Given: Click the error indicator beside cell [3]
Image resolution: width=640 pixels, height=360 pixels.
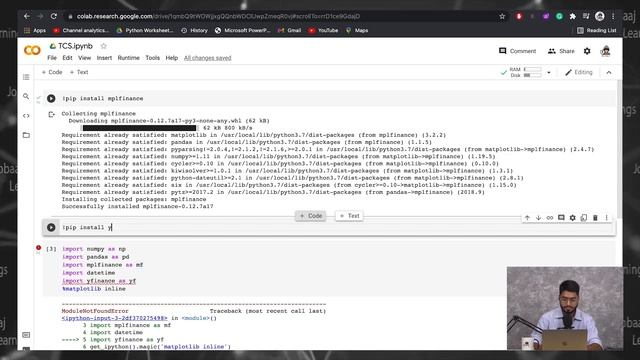Looking at the screenshot, I should tap(38, 248).
